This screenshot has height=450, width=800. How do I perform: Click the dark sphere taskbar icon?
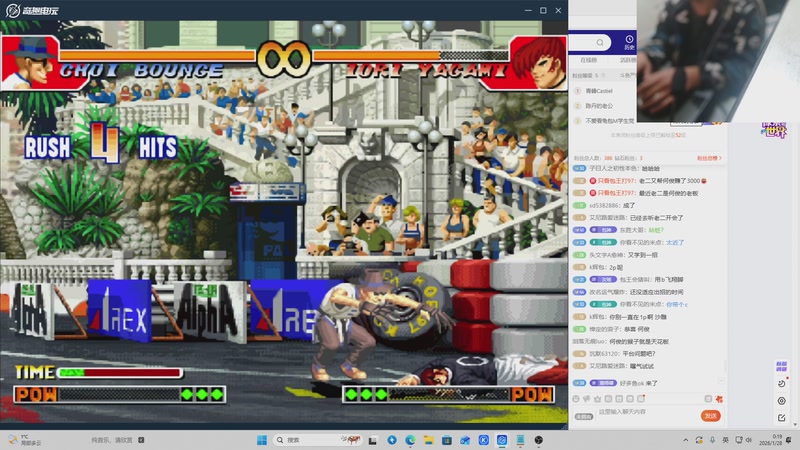click(x=539, y=440)
